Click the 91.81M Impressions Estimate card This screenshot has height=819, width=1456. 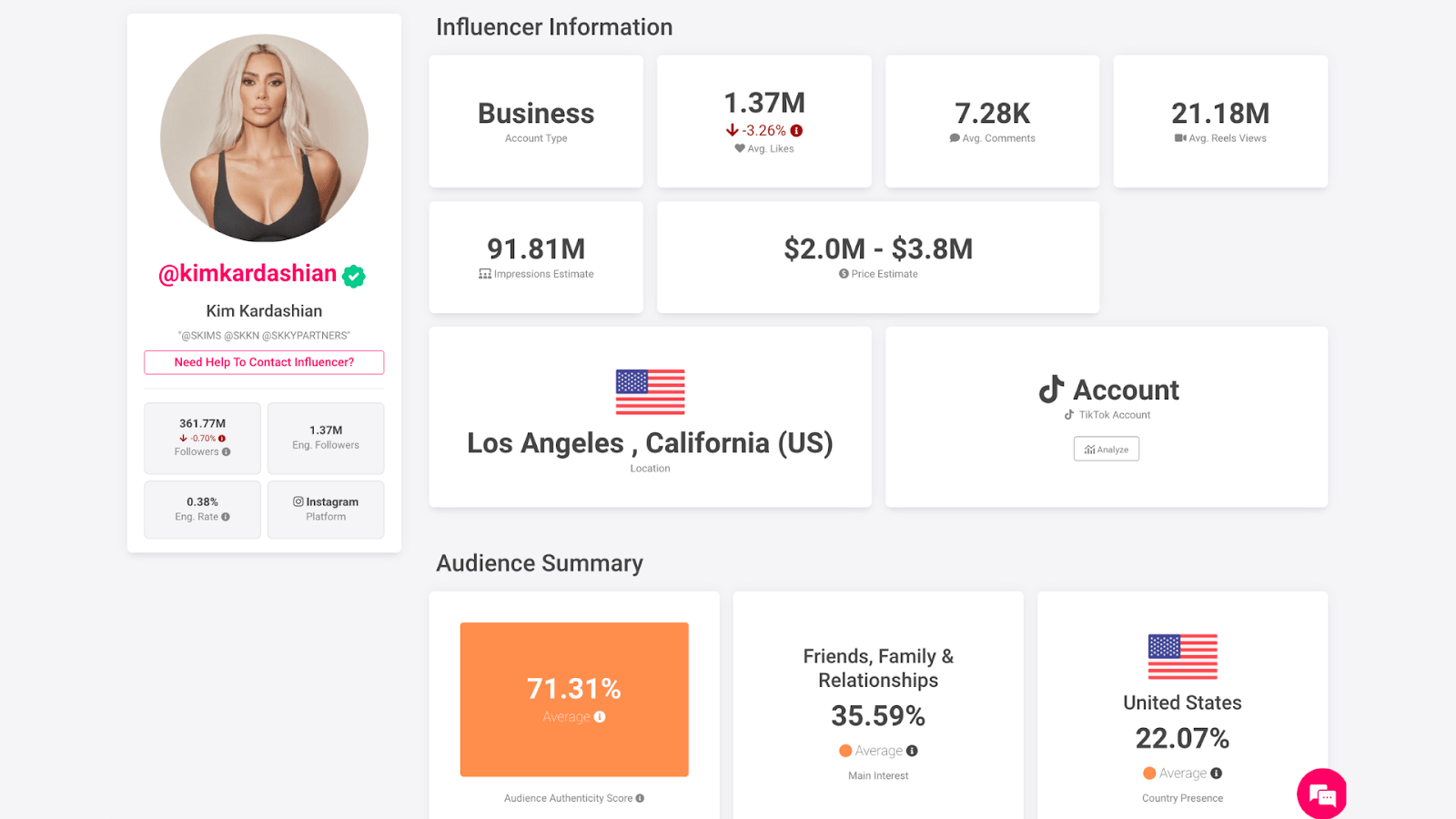click(x=536, y=258)
